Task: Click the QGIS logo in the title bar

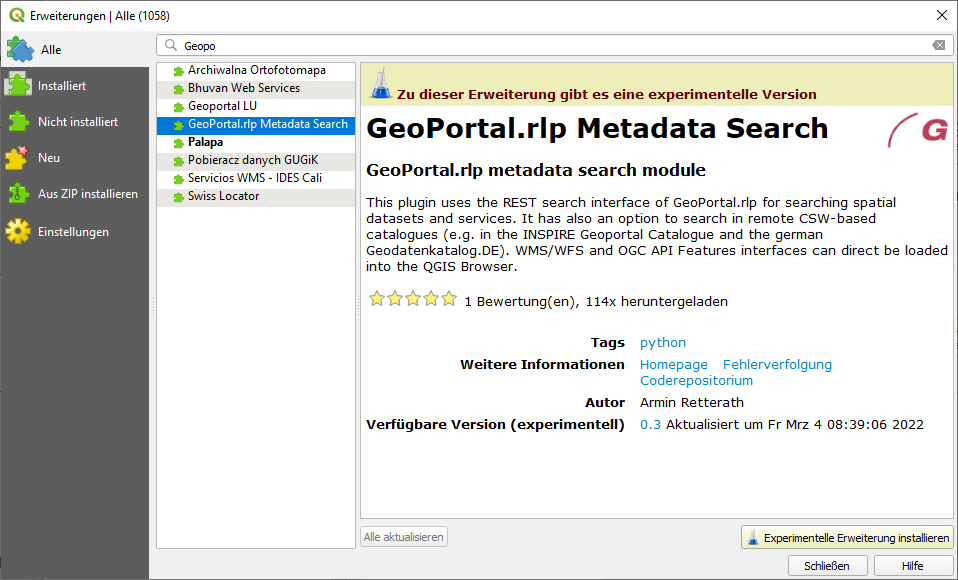Action: (x=16, y=15)
